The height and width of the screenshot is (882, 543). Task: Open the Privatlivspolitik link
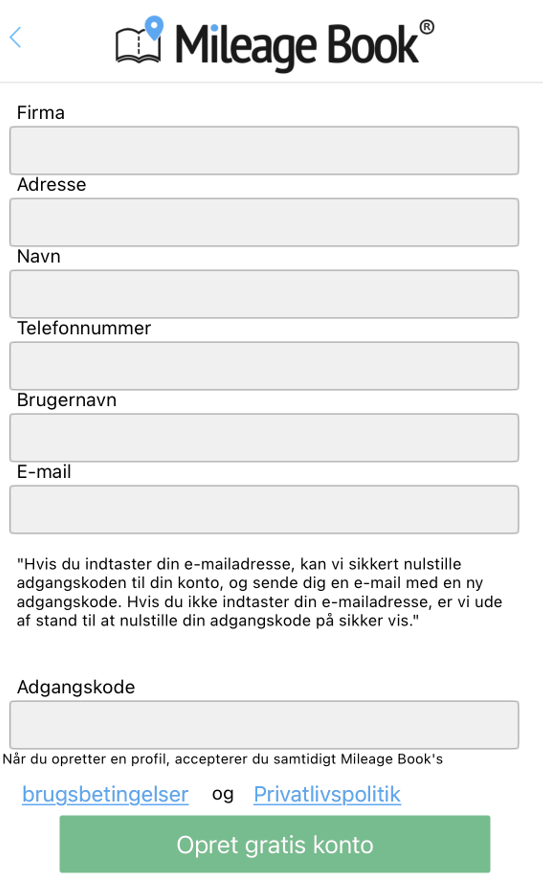327,794
